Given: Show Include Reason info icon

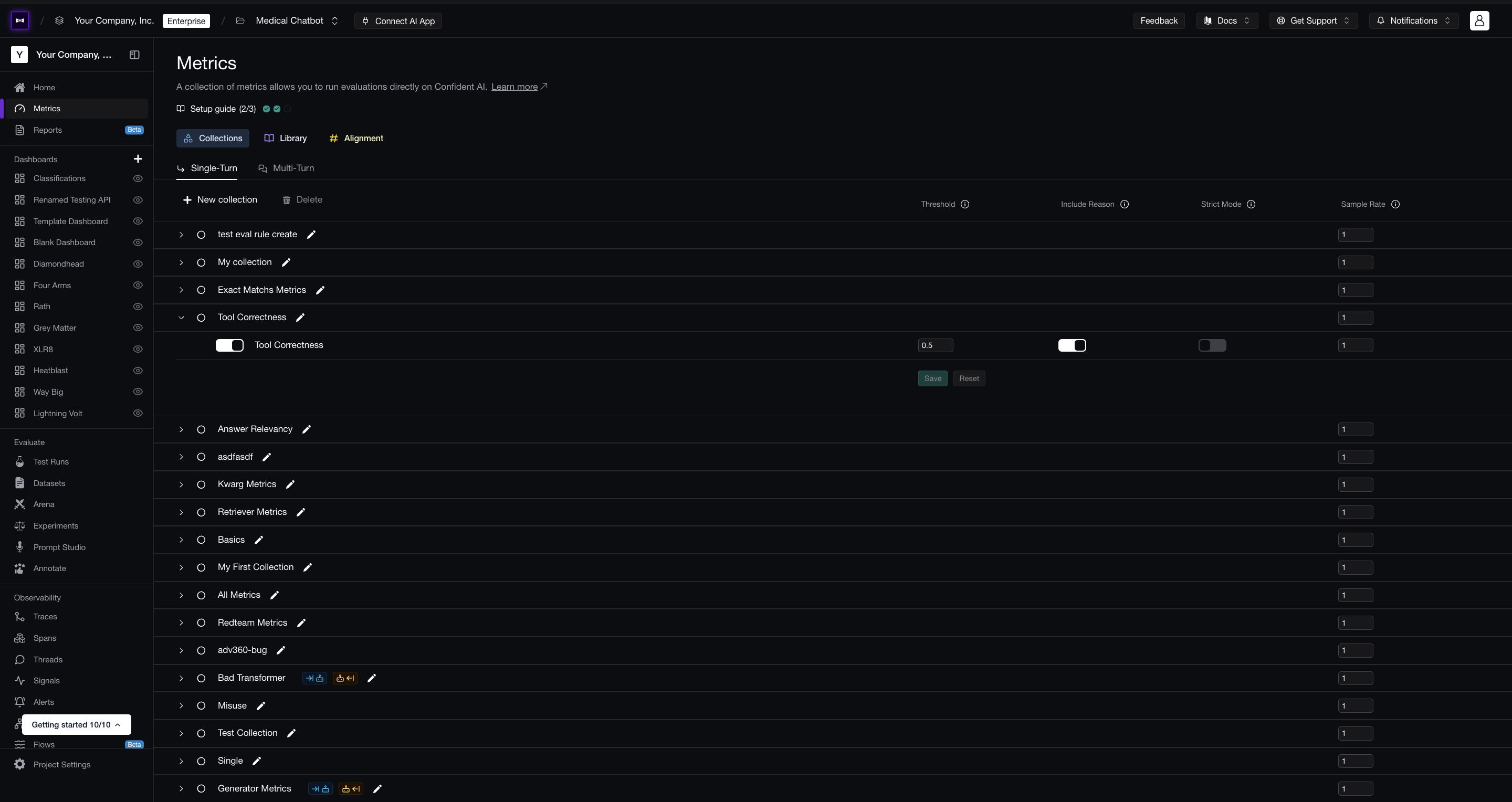Looking at the screenshot, I should click(x=1125, y=204).
